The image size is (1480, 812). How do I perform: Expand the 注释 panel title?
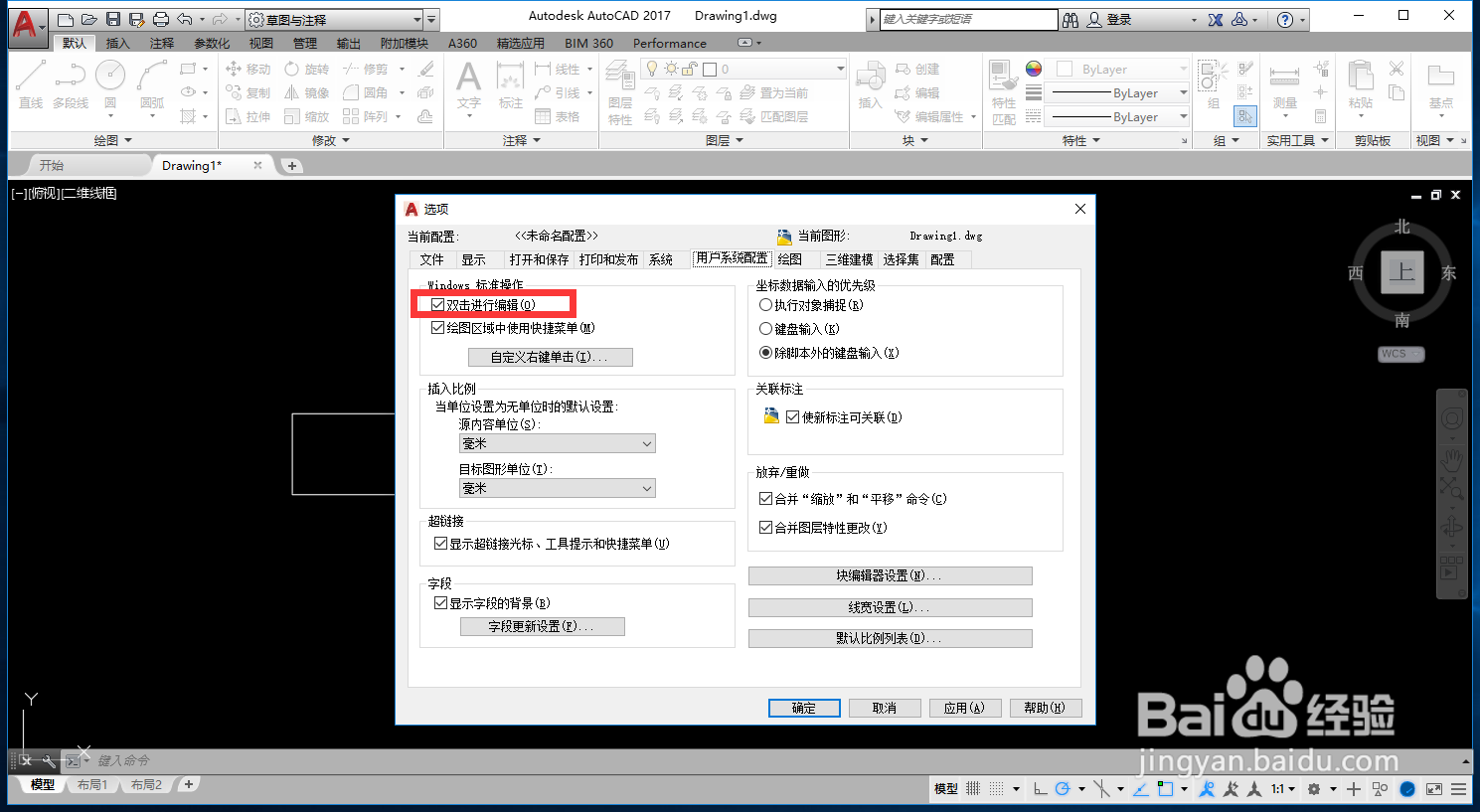522,141
